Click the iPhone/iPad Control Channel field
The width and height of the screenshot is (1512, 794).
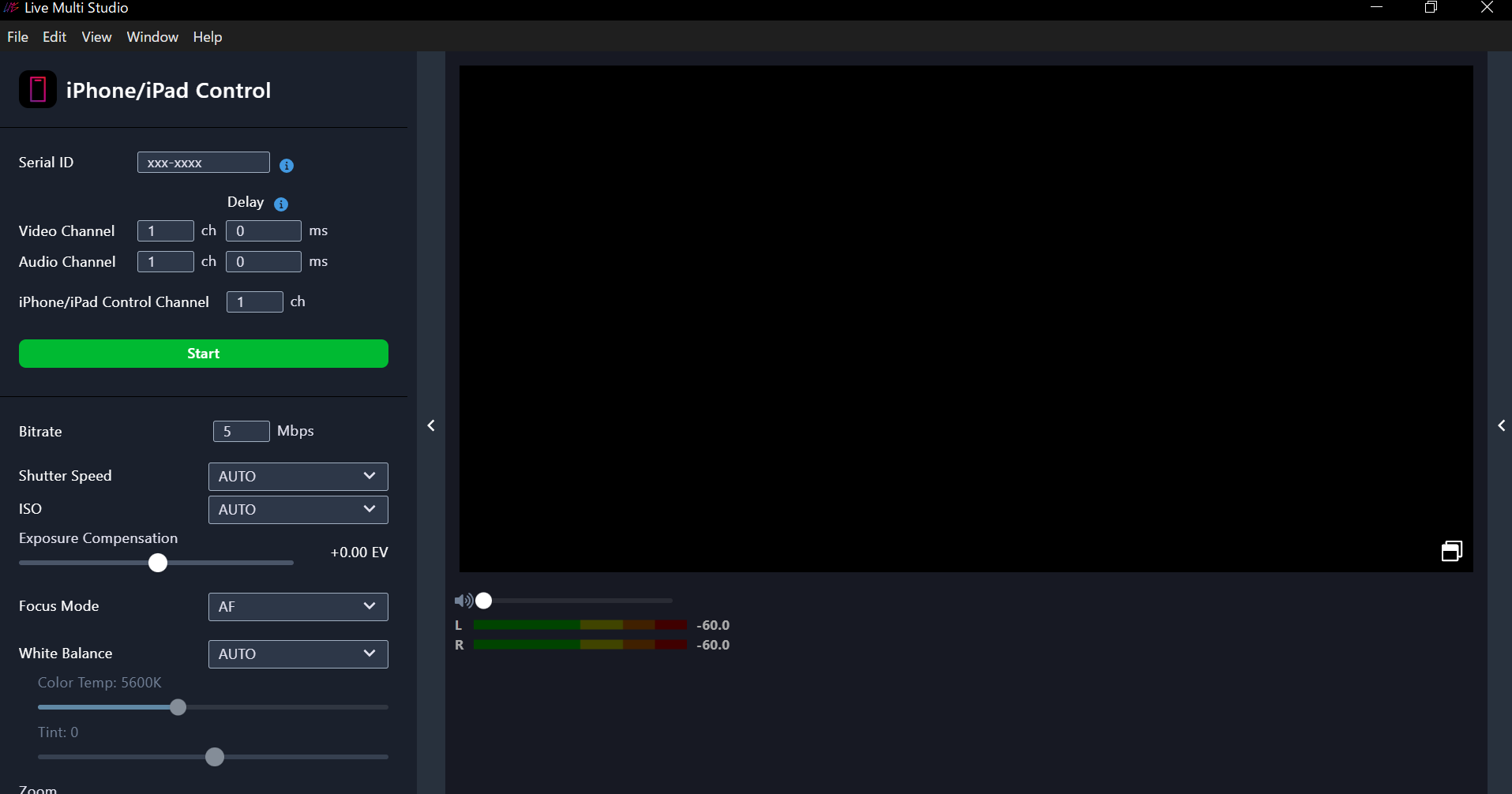point(255,302)
